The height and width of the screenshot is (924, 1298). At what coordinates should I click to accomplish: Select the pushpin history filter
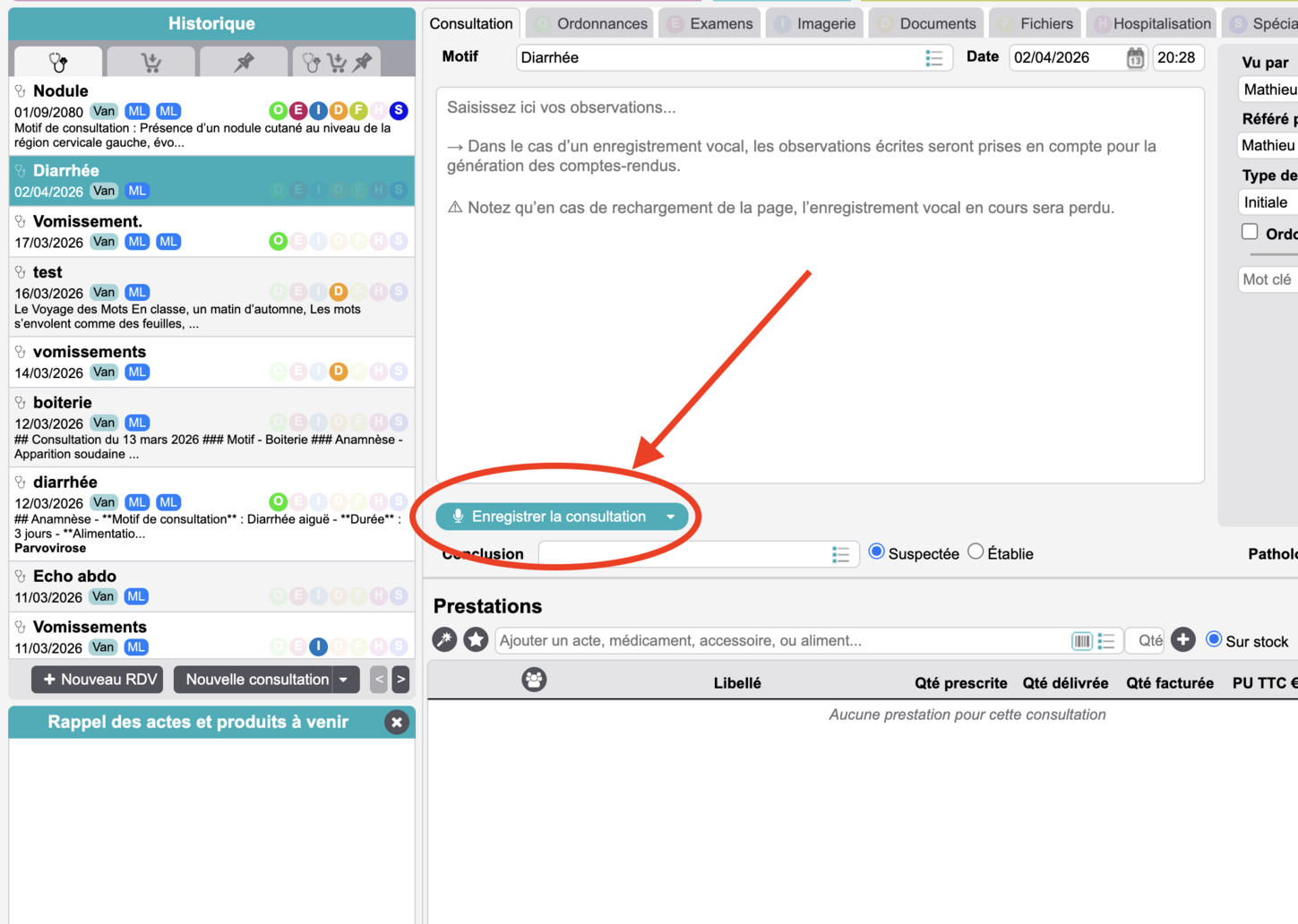tap(244, 62)
